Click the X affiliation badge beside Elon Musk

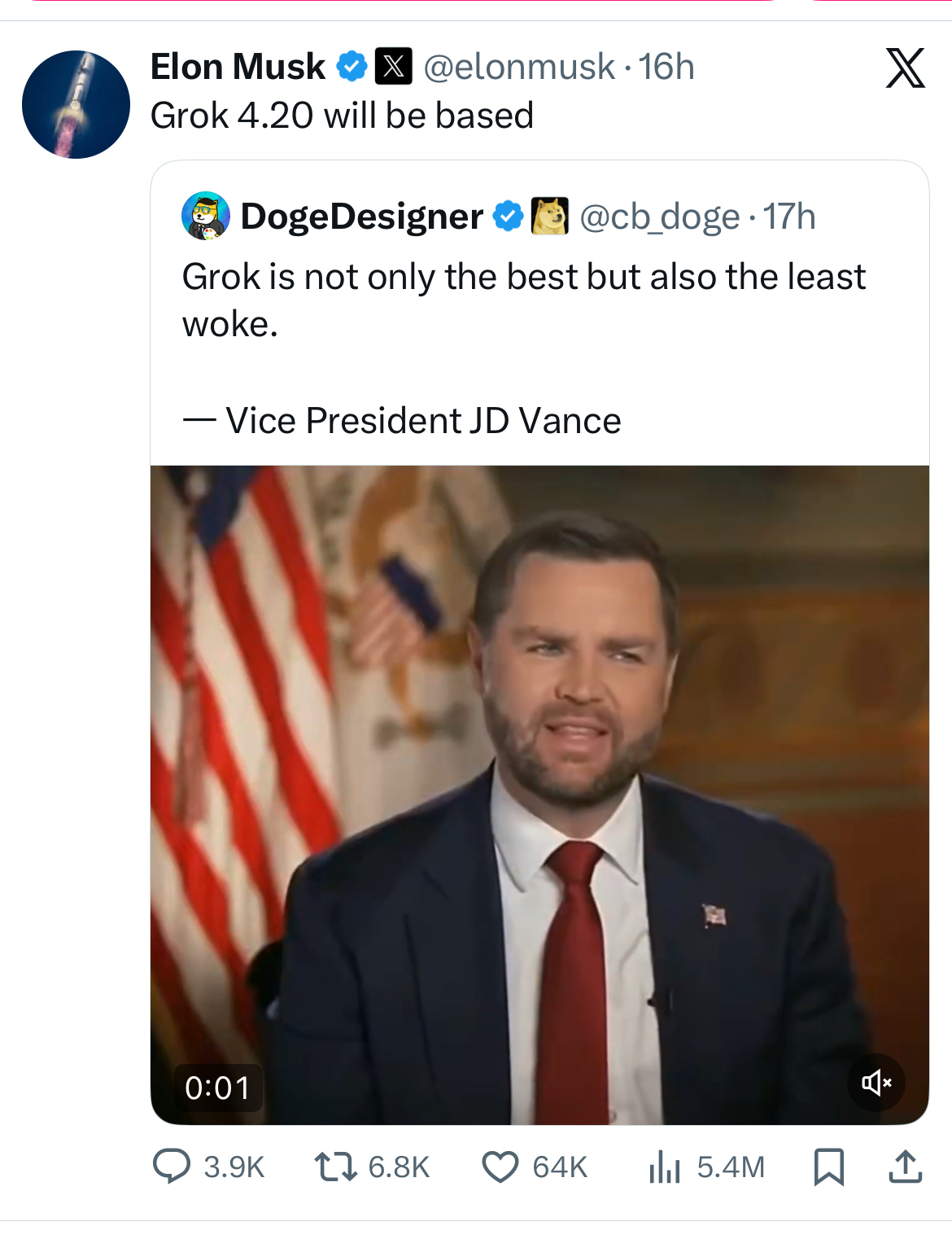[393, 67]
